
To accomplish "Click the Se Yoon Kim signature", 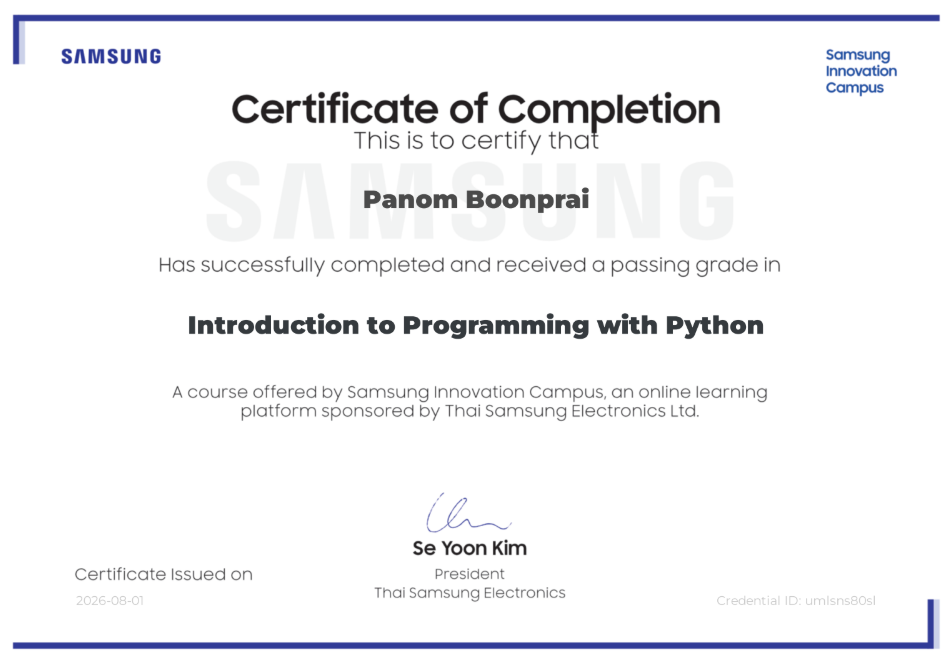I will click(467, 512).
